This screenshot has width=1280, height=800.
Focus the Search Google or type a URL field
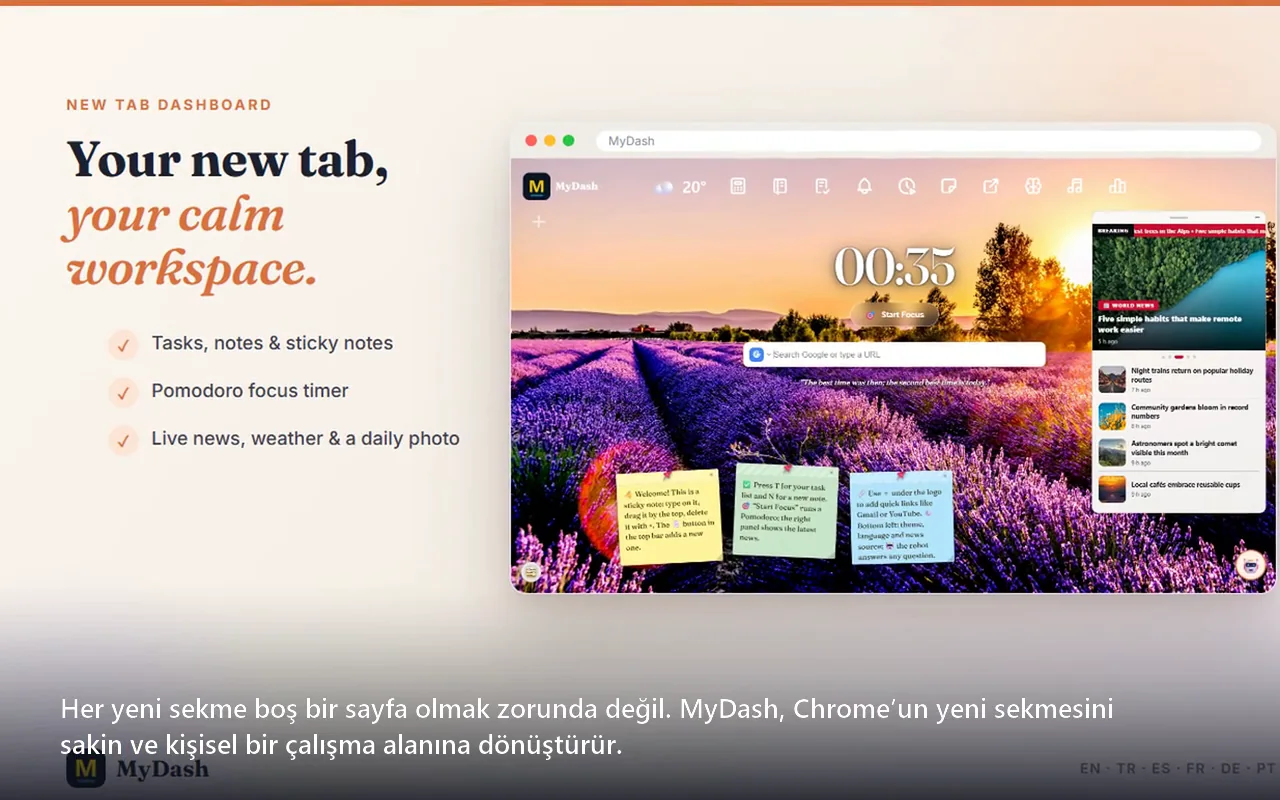click(894, 354)
